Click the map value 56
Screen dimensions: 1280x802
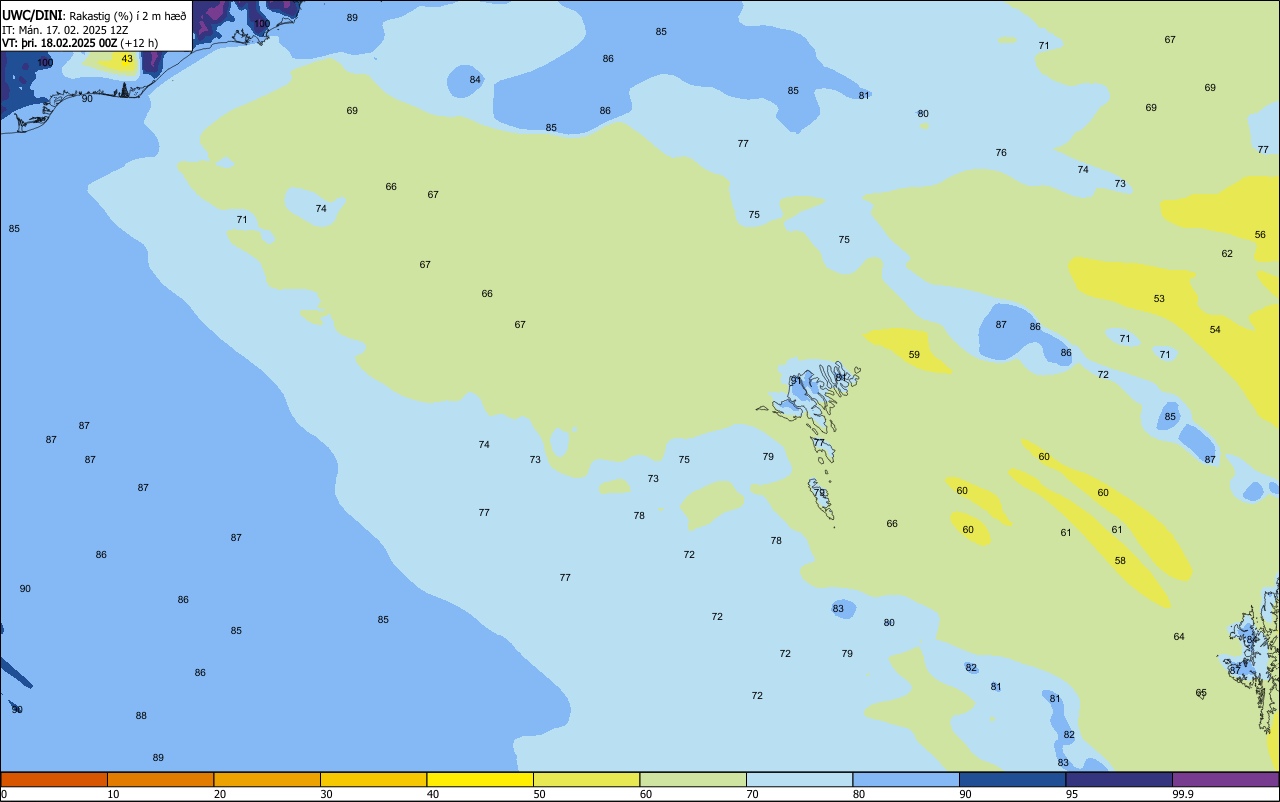coord(1260,235)
